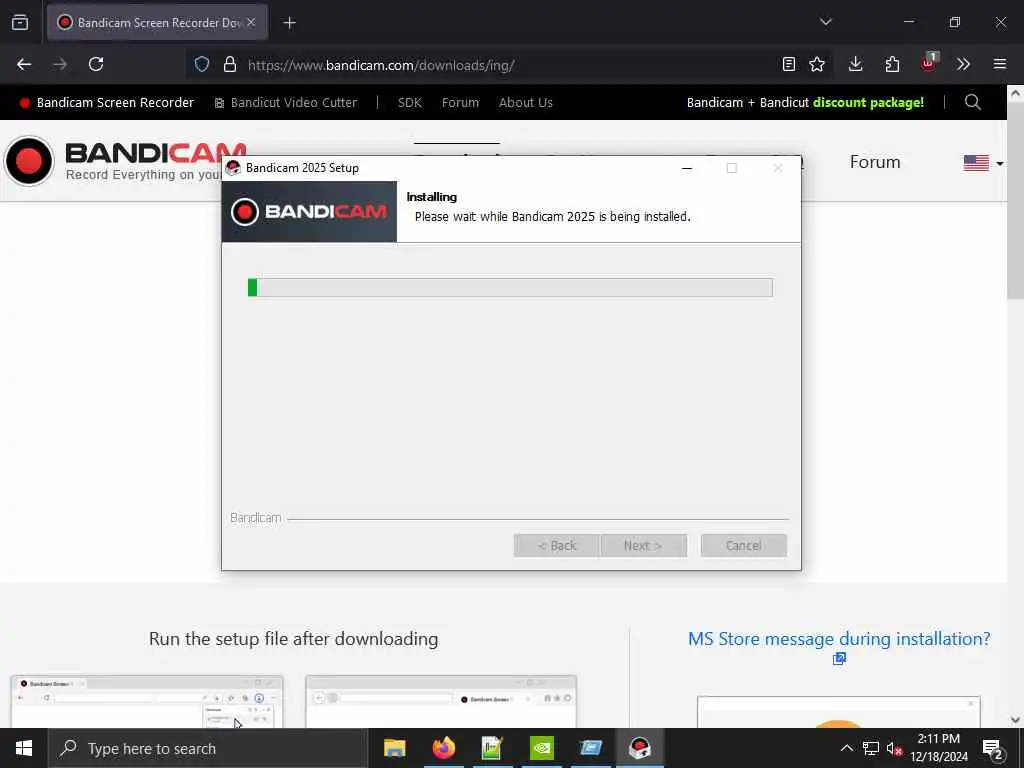Viewport: 1024px width, 768px height.
Task: Open the extensions puzzle-piece icon
Action: (892, 64)
